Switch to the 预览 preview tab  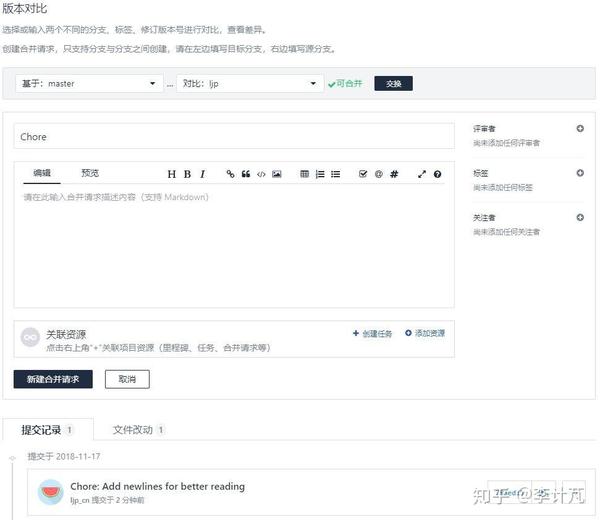point(90,173)
